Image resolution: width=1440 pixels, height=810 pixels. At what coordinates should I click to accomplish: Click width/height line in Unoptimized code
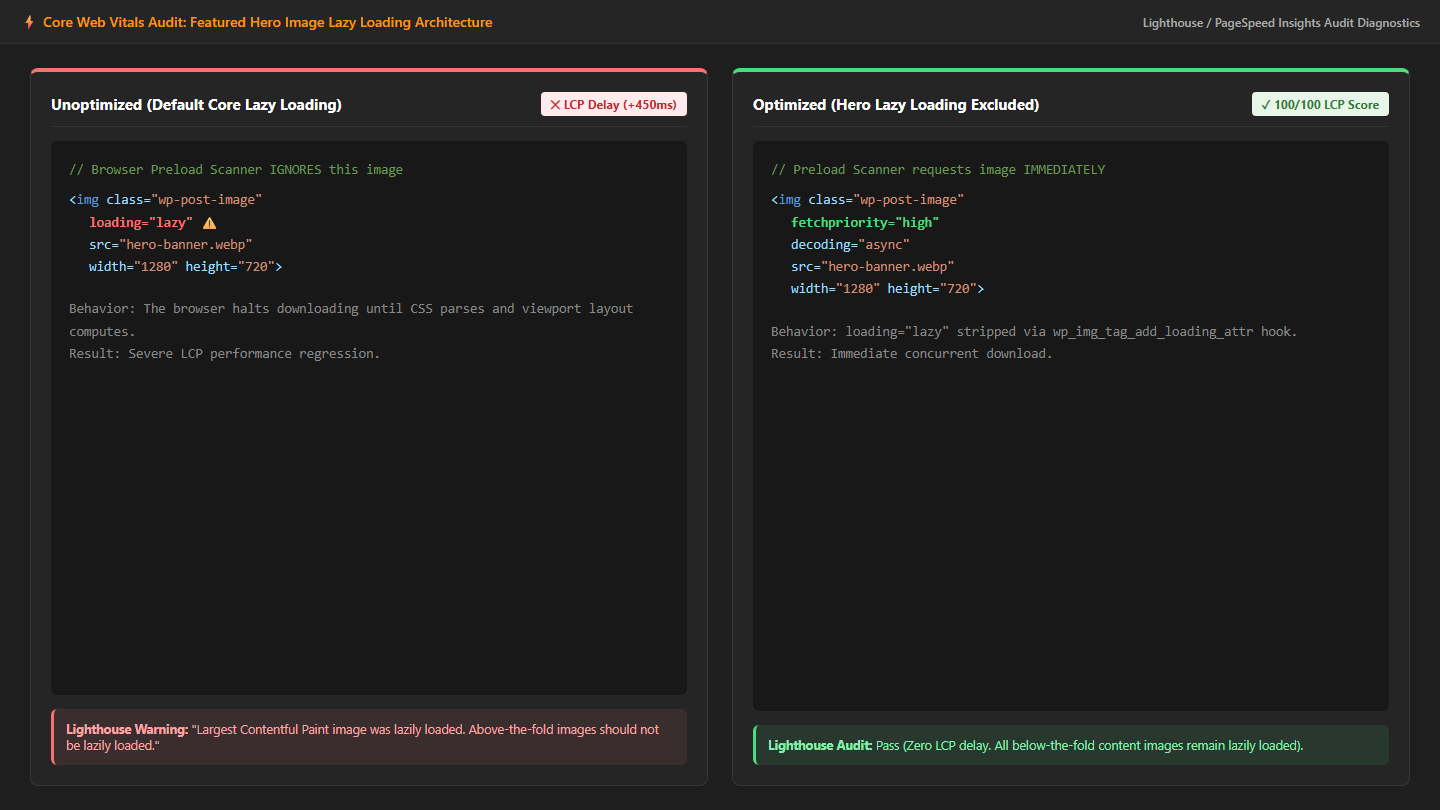186,267
